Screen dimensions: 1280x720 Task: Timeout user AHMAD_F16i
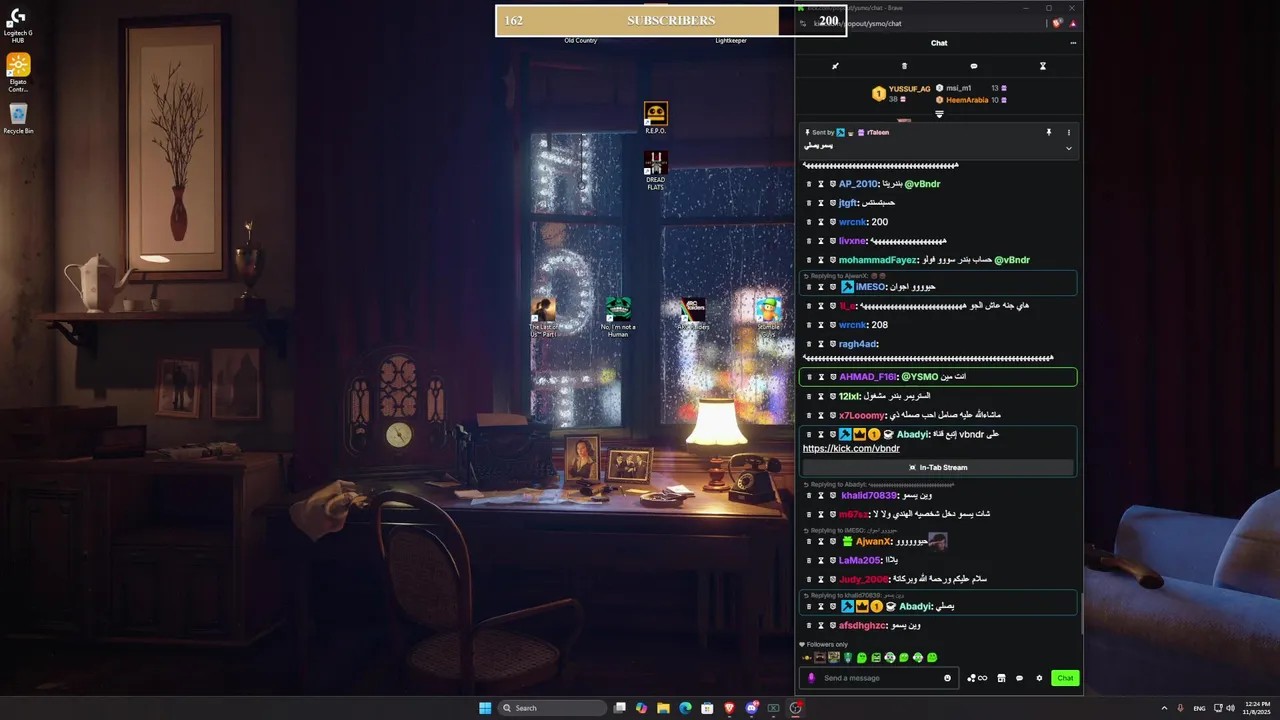pos(821,377)
